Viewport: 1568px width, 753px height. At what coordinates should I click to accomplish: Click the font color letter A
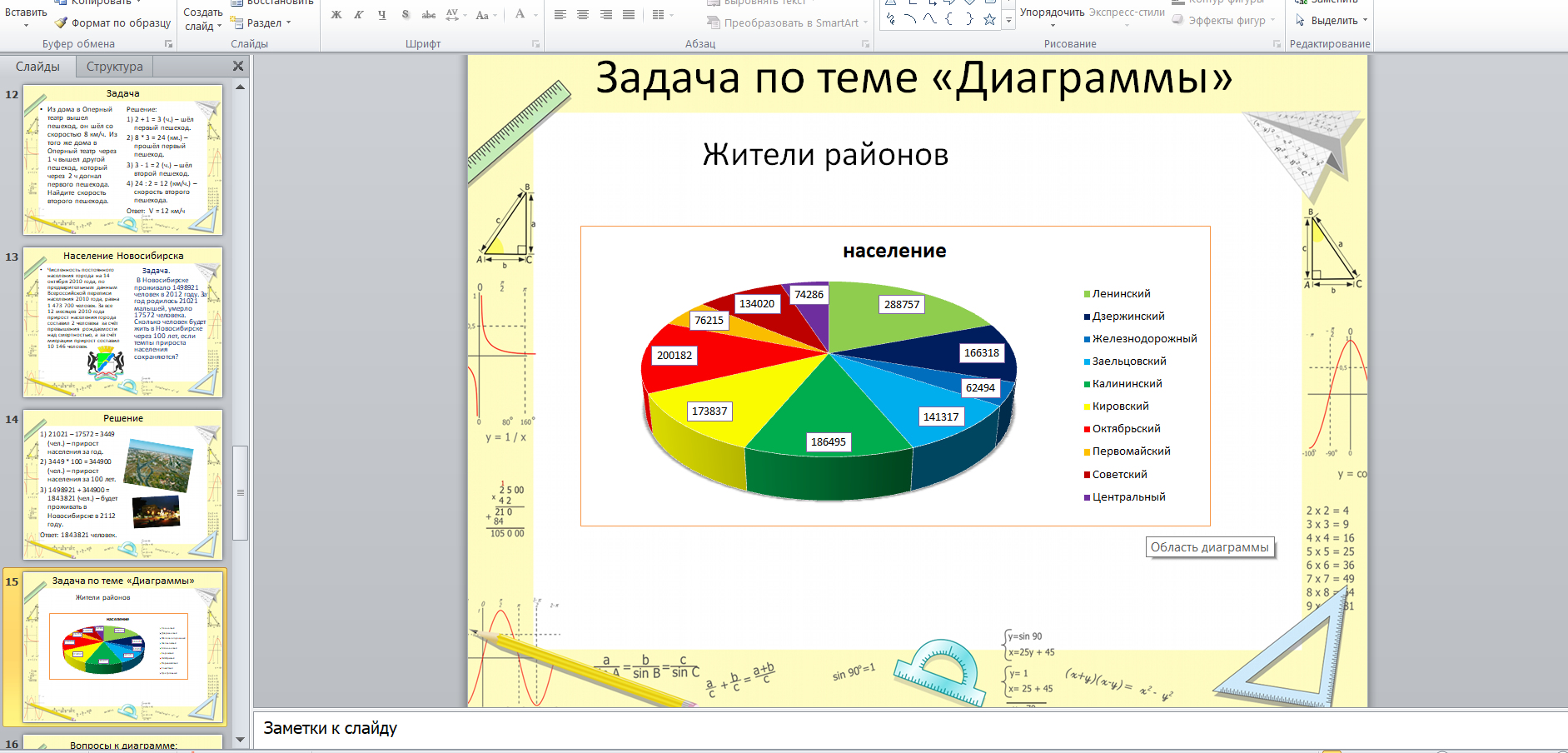(x=520, y=14)
